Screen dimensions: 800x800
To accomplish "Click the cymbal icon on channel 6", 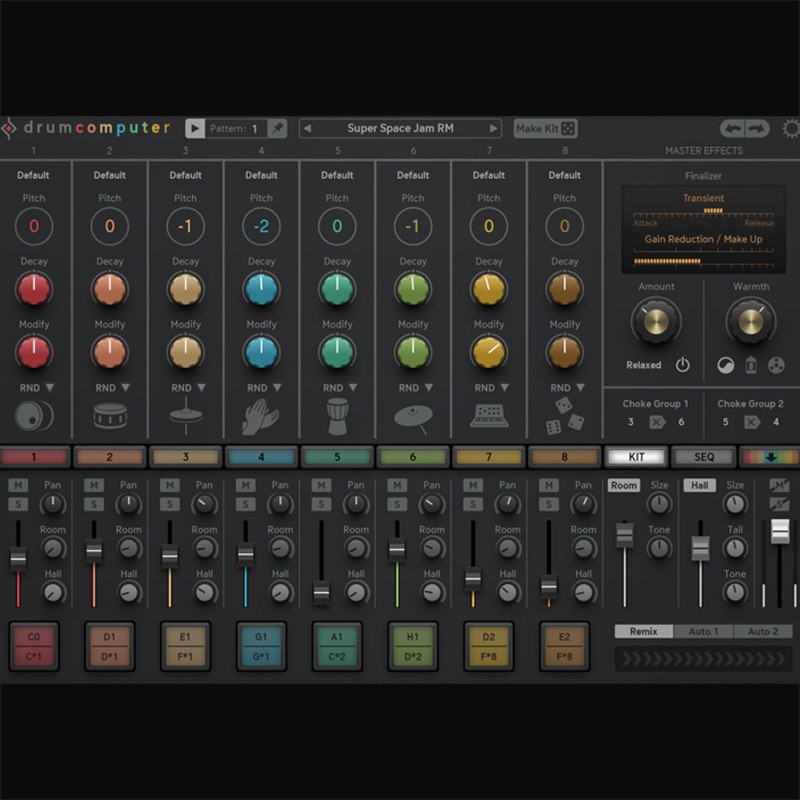I will tap(413, 418).
